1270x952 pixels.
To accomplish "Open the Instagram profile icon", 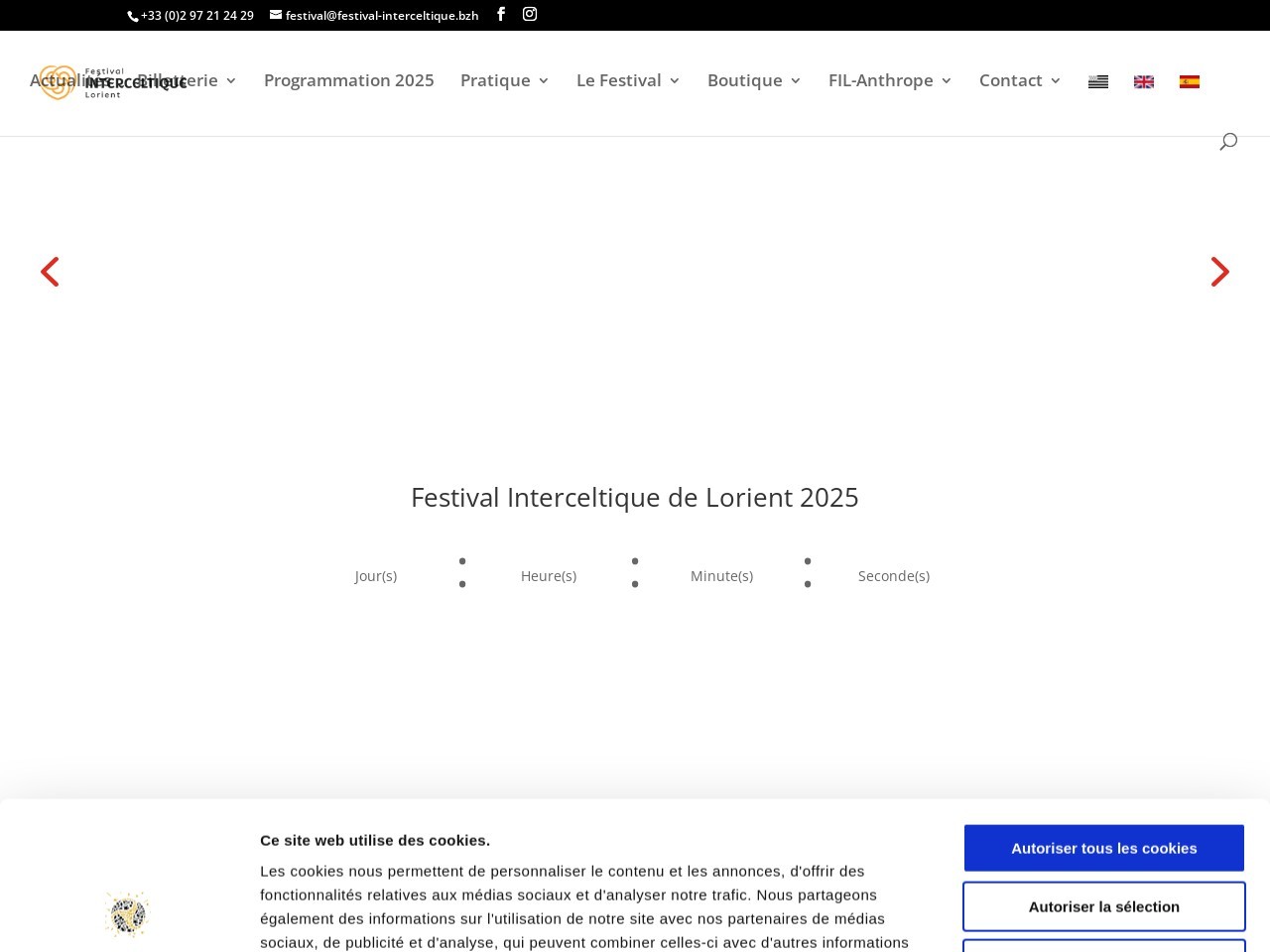I will coord(530,14).
